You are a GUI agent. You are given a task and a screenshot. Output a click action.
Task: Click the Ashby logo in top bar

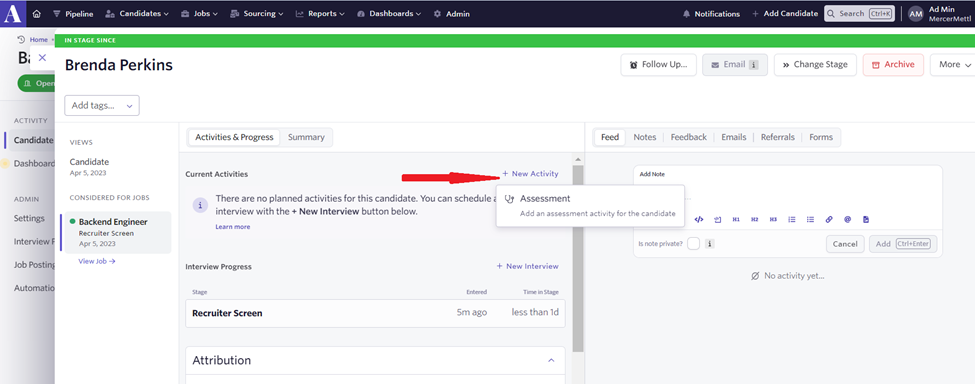click(12, 13)
